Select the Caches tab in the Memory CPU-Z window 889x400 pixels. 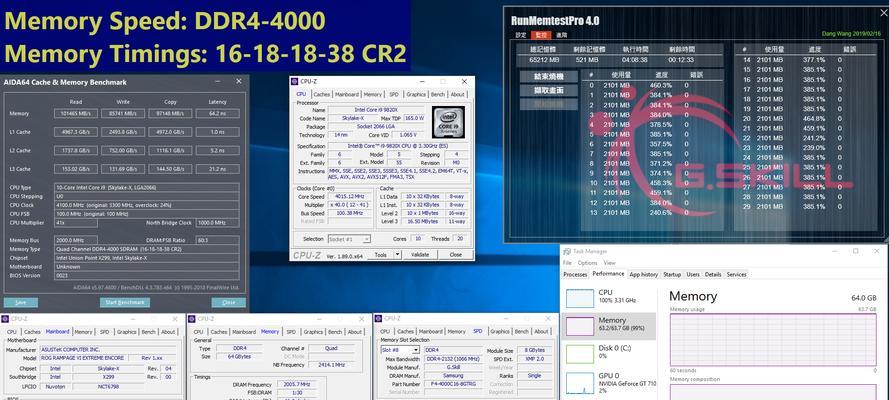click(219, 331)
